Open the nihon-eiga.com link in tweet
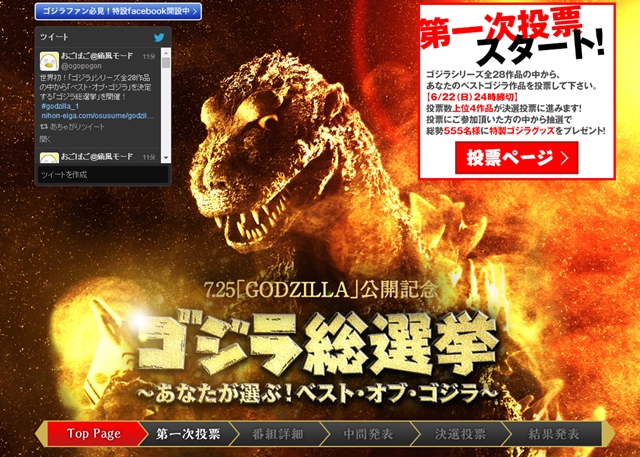 [97, 116]
